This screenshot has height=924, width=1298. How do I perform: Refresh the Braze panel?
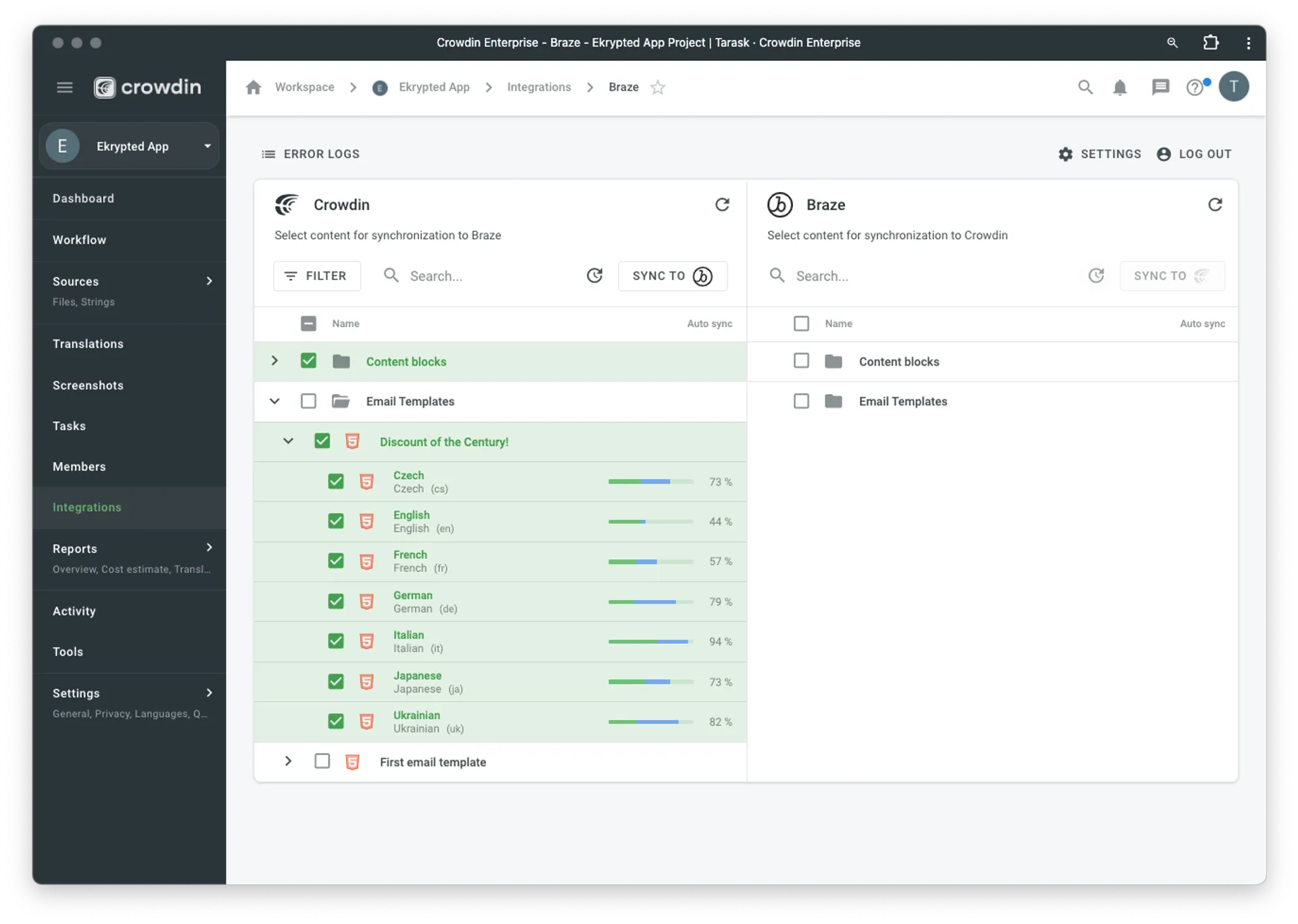pyautogui.click(x=1215, y=205)
